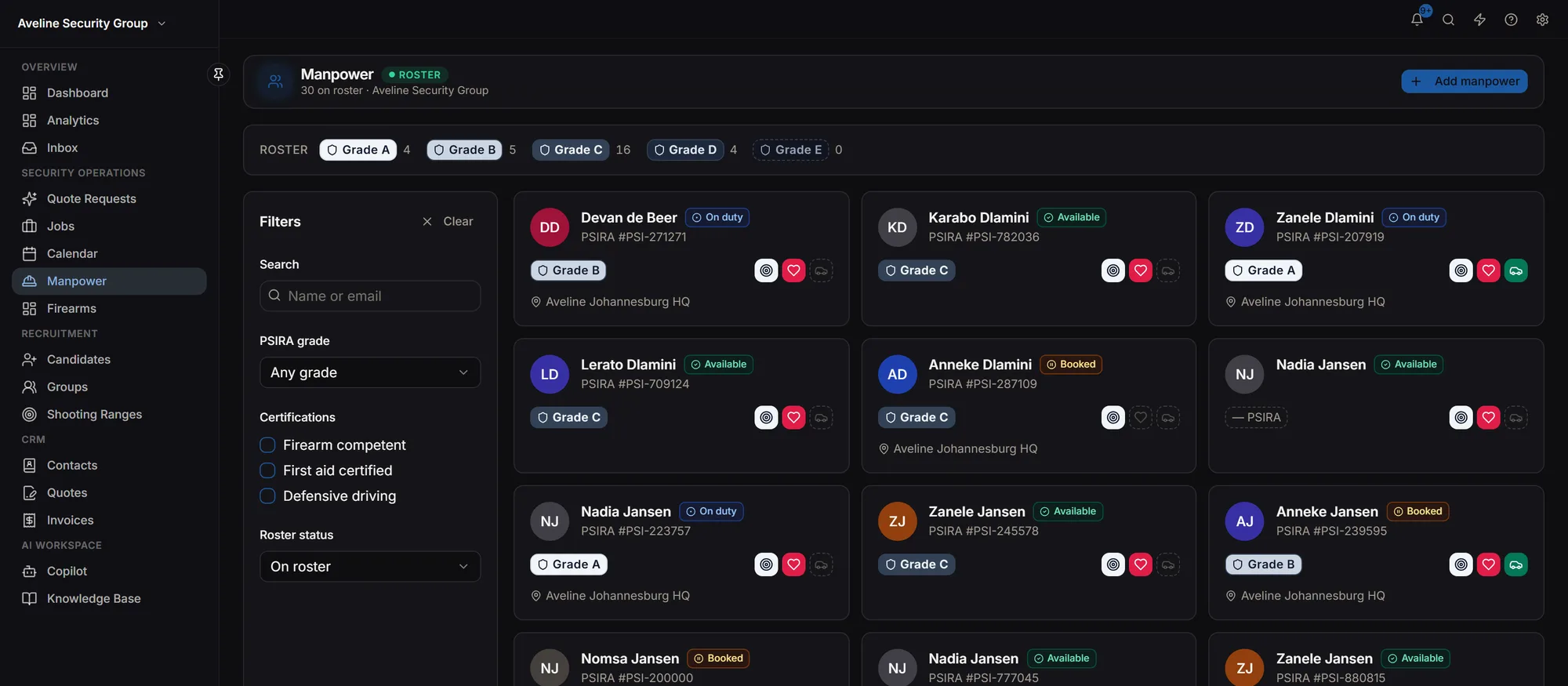Open the Roster status dropdown
The height and width of the screenshot is (686, 1568).
(370, 567)
